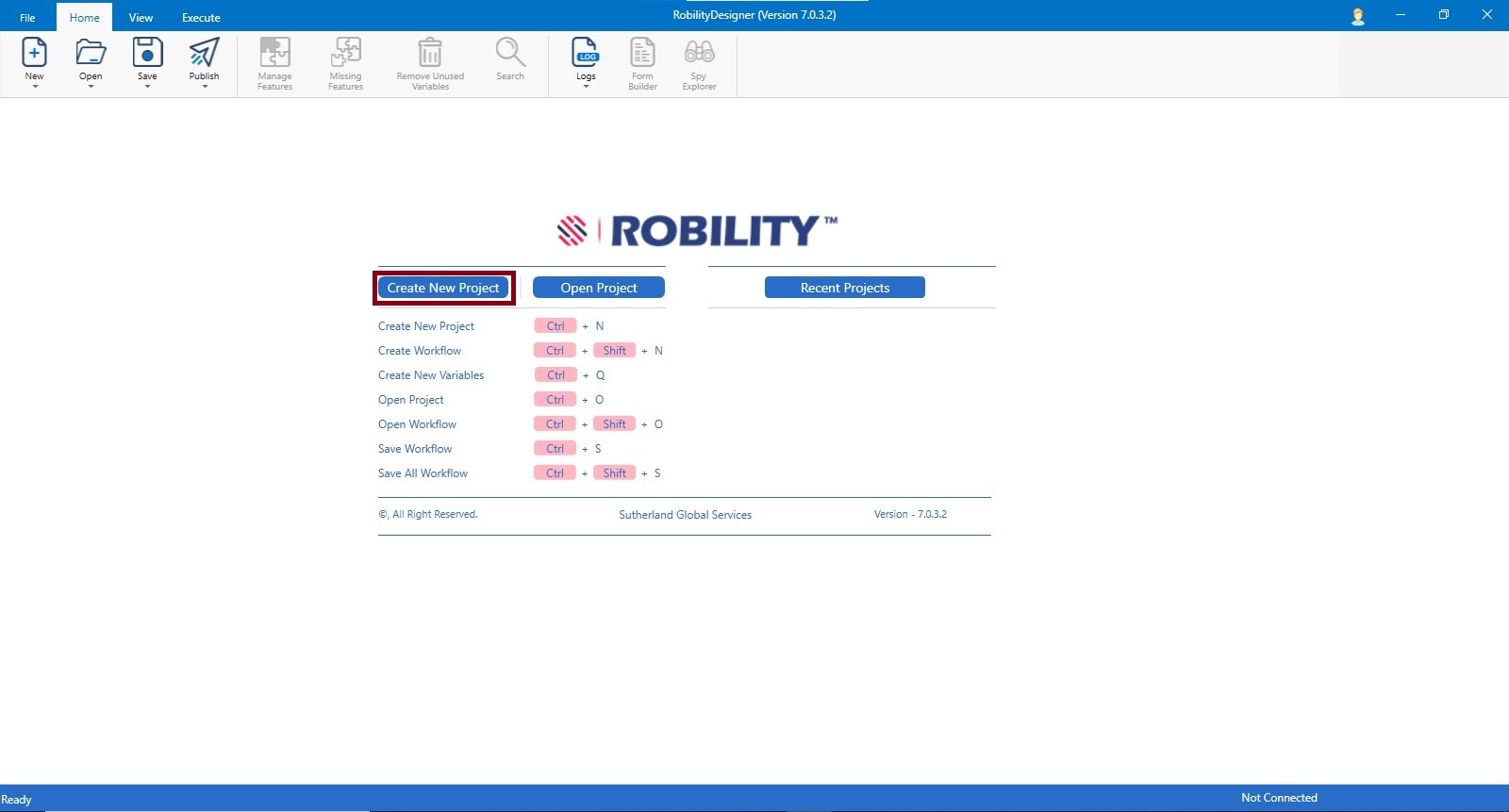The image size is (1509, 812).
Task: Click the Save disk icon
Action: (147, 53)
